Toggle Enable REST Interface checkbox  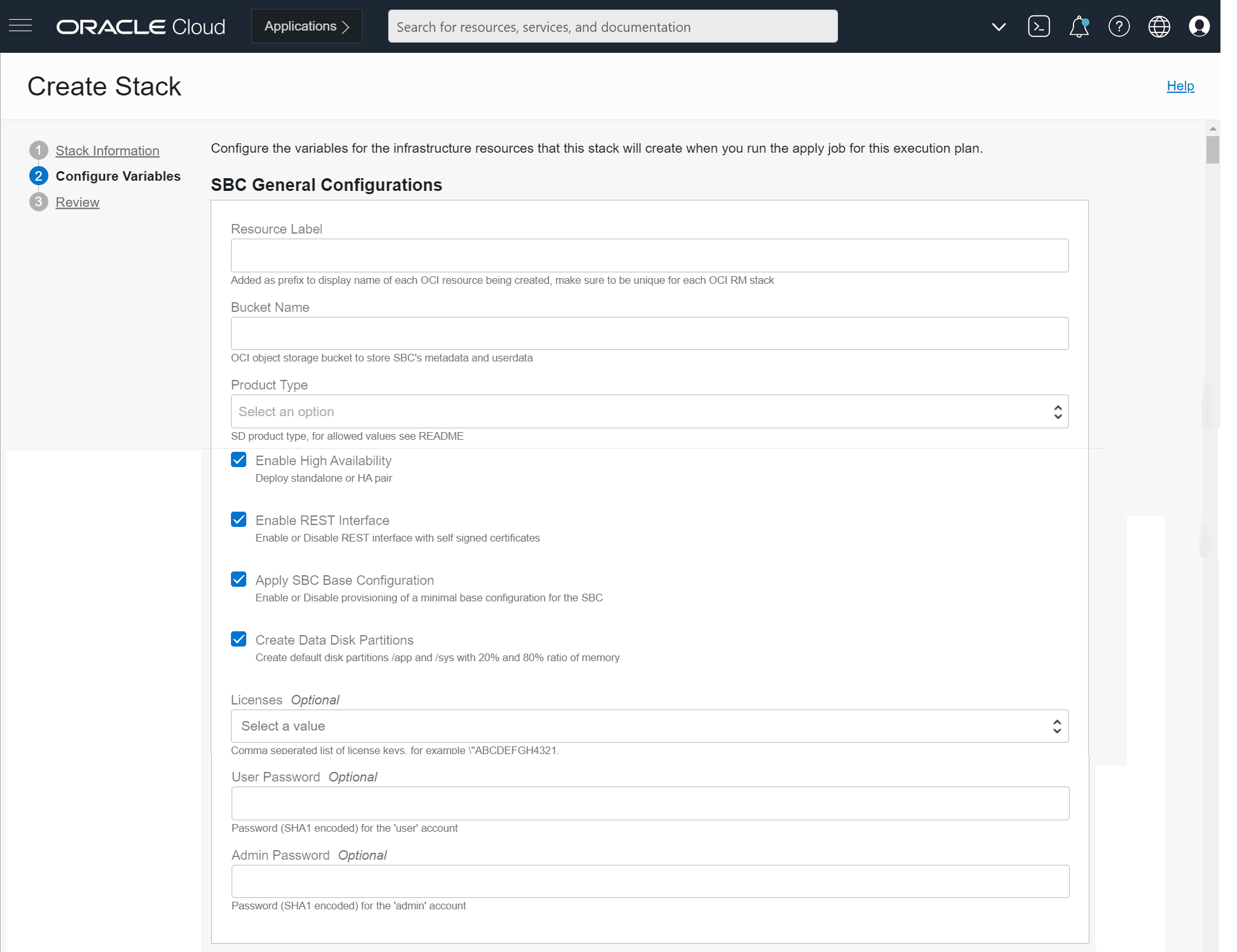(239, 520)
